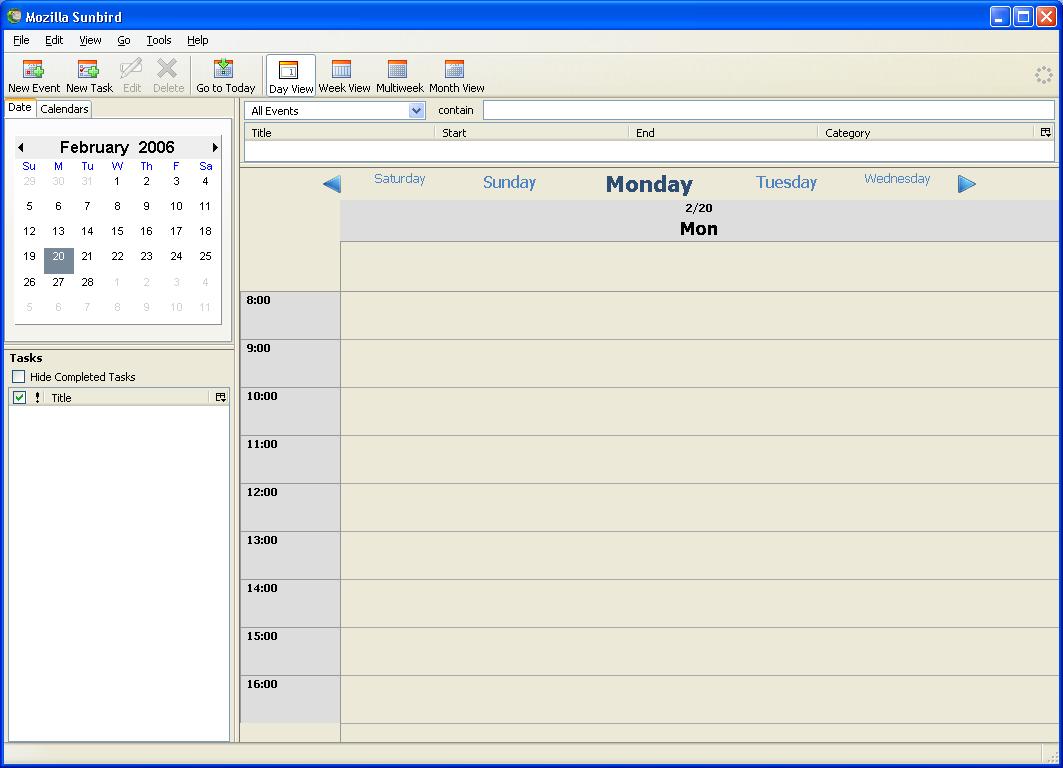1063x768 pixels.
Task: Click the New Task toolbar icon
Action: click(89, 70)
